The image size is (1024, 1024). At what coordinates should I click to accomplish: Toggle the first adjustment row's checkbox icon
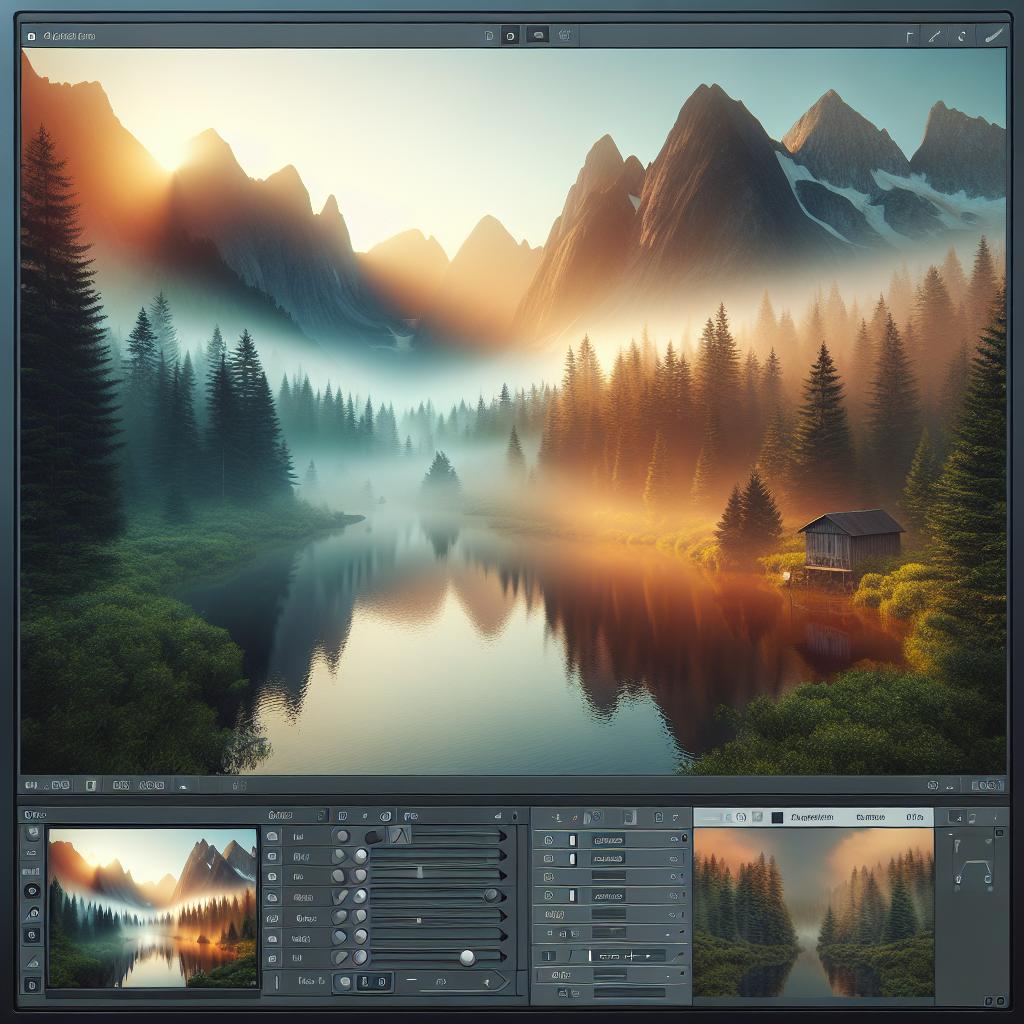pos(272,836)
